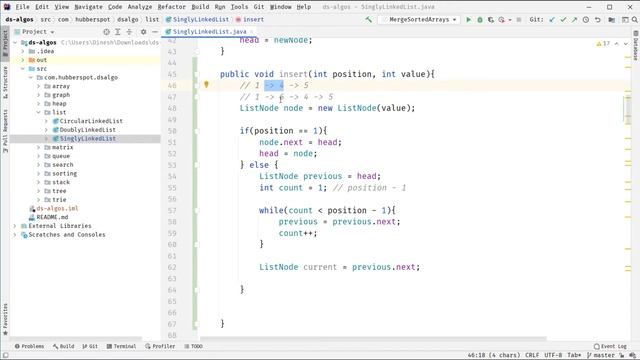Viewport: 640px width, 360px height.
Task: Start debugging with the bug icon
Action: (x=480, y=20)
